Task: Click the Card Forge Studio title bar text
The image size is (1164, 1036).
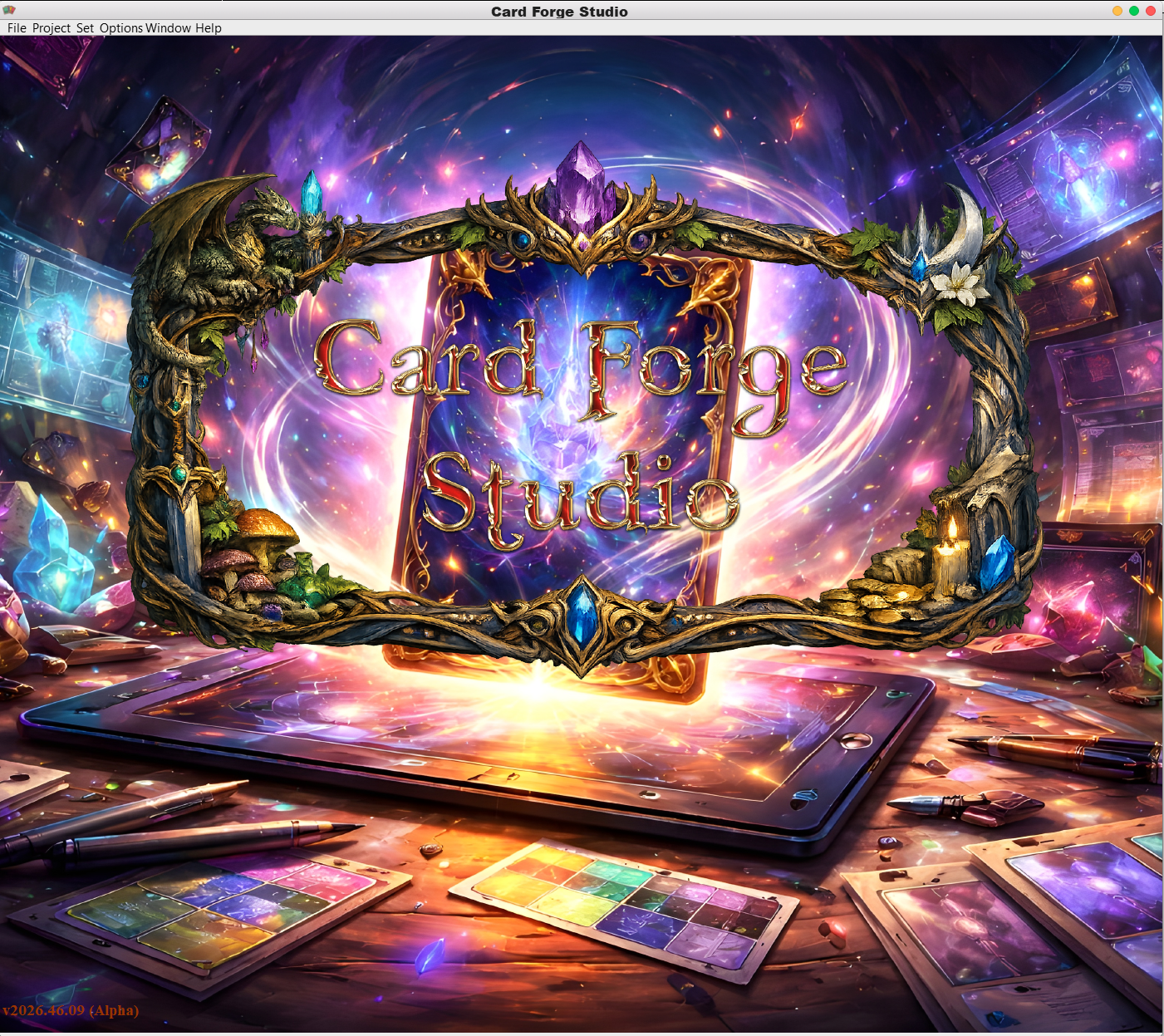Action: (559, 12)
